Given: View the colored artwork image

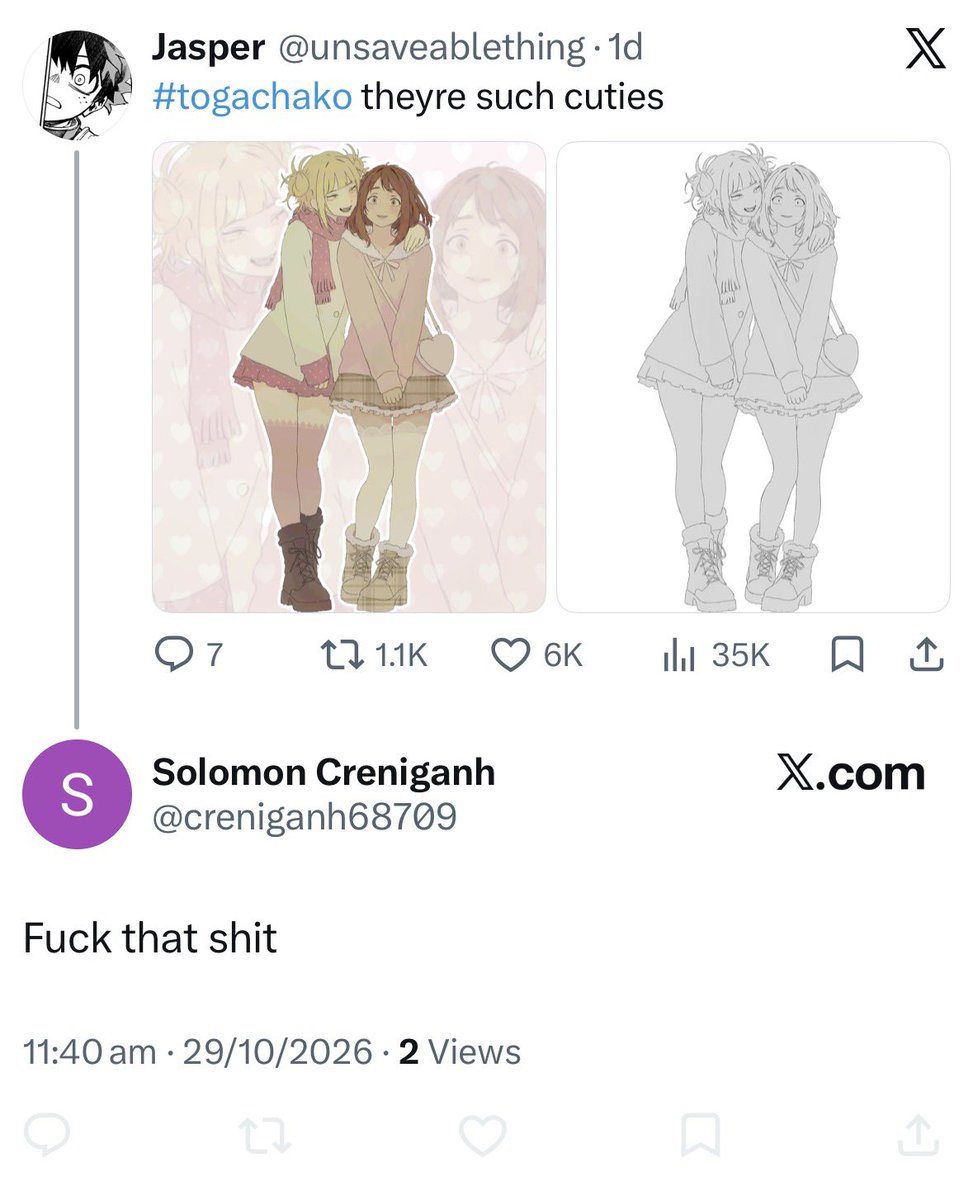Looking at the screenshot, I should point(349,377).
